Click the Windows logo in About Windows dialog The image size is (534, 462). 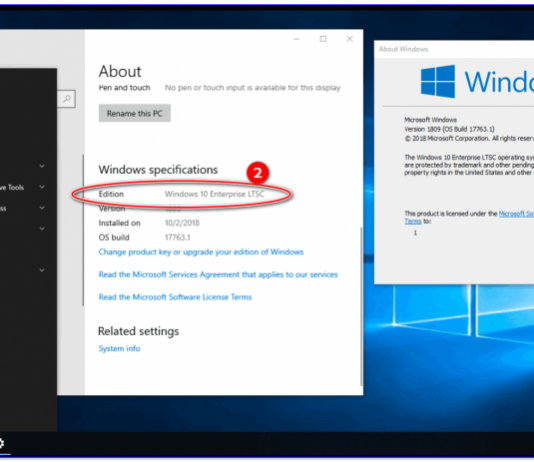(x=438, y=82)
